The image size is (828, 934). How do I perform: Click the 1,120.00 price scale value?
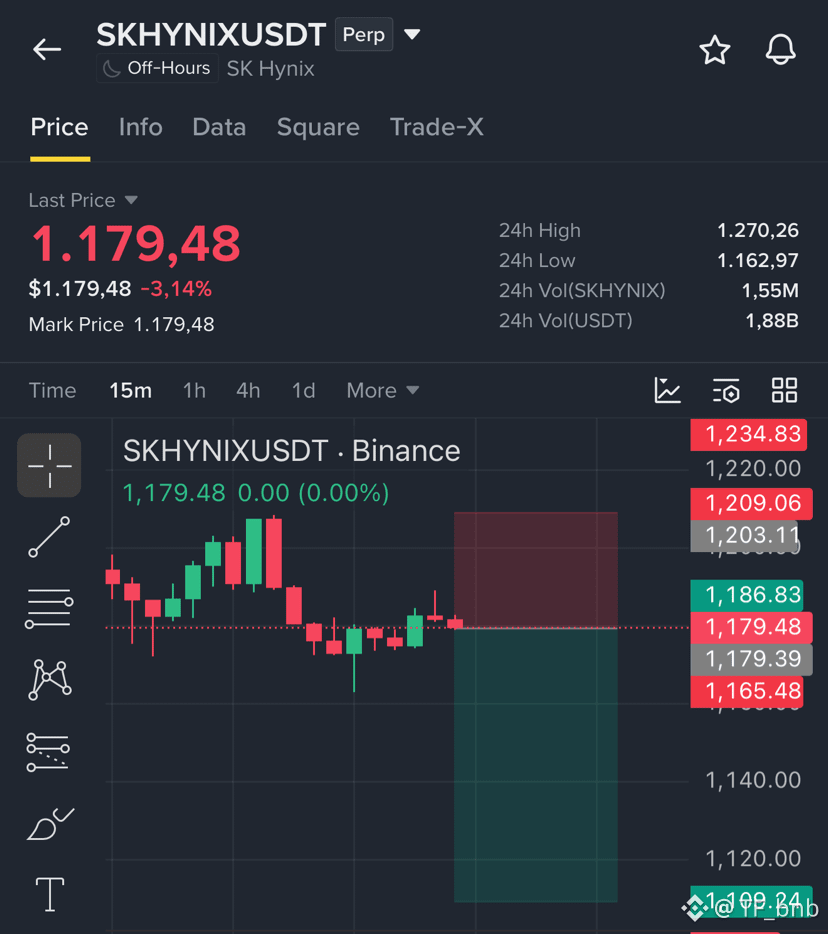[753, 859]
